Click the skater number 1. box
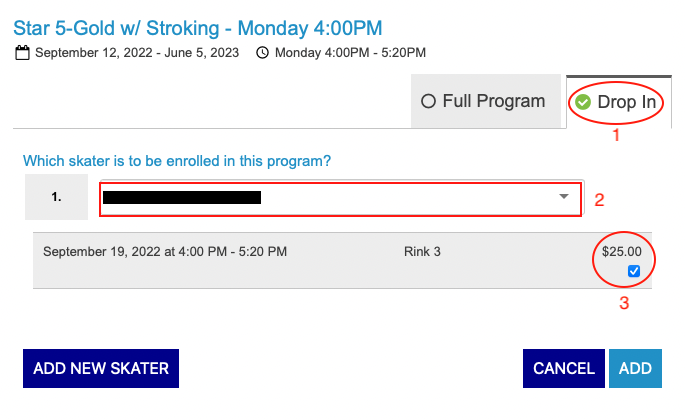The image size is (685, 420). (56, 197)
